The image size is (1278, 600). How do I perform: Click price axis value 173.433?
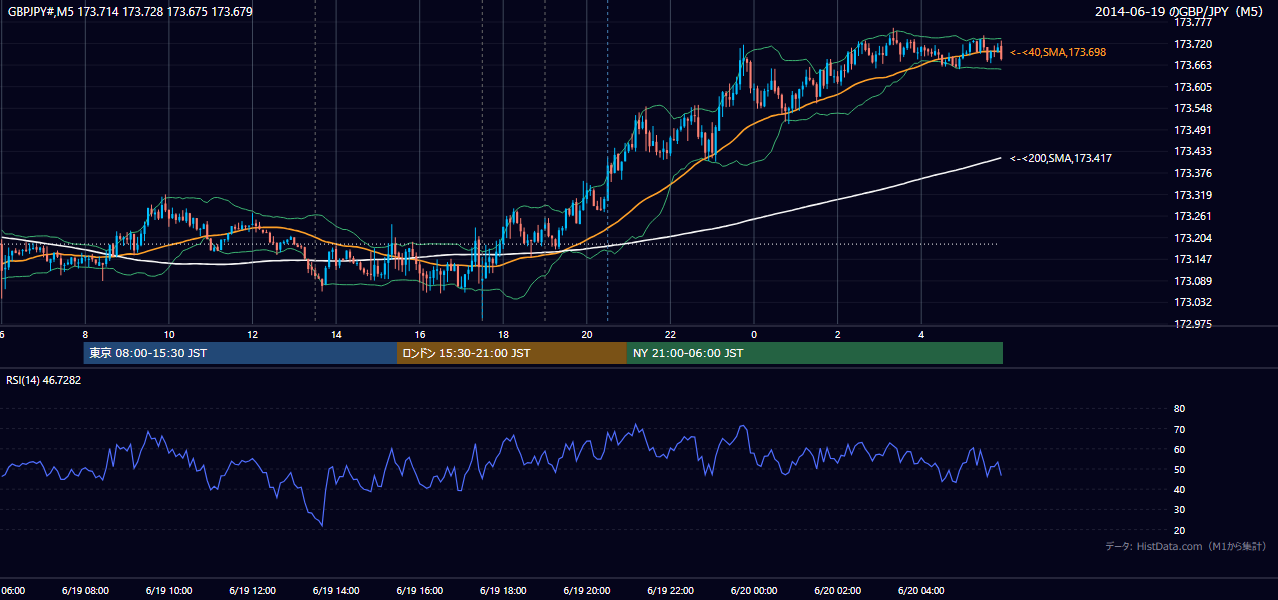(x=1192, y=151)
